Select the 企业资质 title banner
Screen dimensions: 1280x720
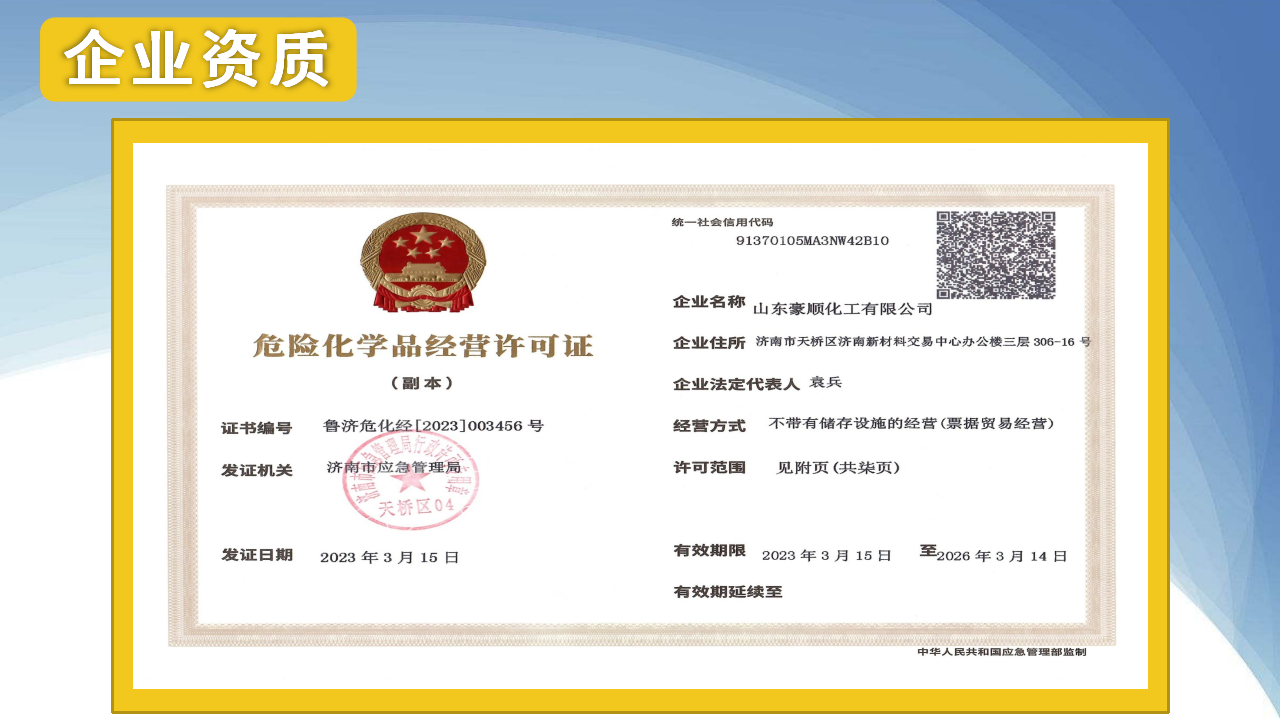pos(198,59)
